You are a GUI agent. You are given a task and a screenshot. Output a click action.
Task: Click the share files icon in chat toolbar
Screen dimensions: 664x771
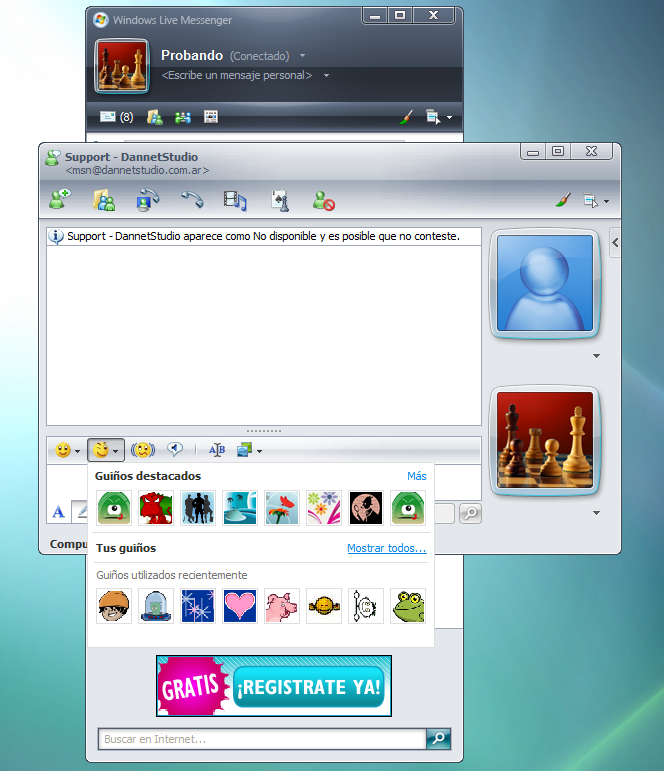104,201
